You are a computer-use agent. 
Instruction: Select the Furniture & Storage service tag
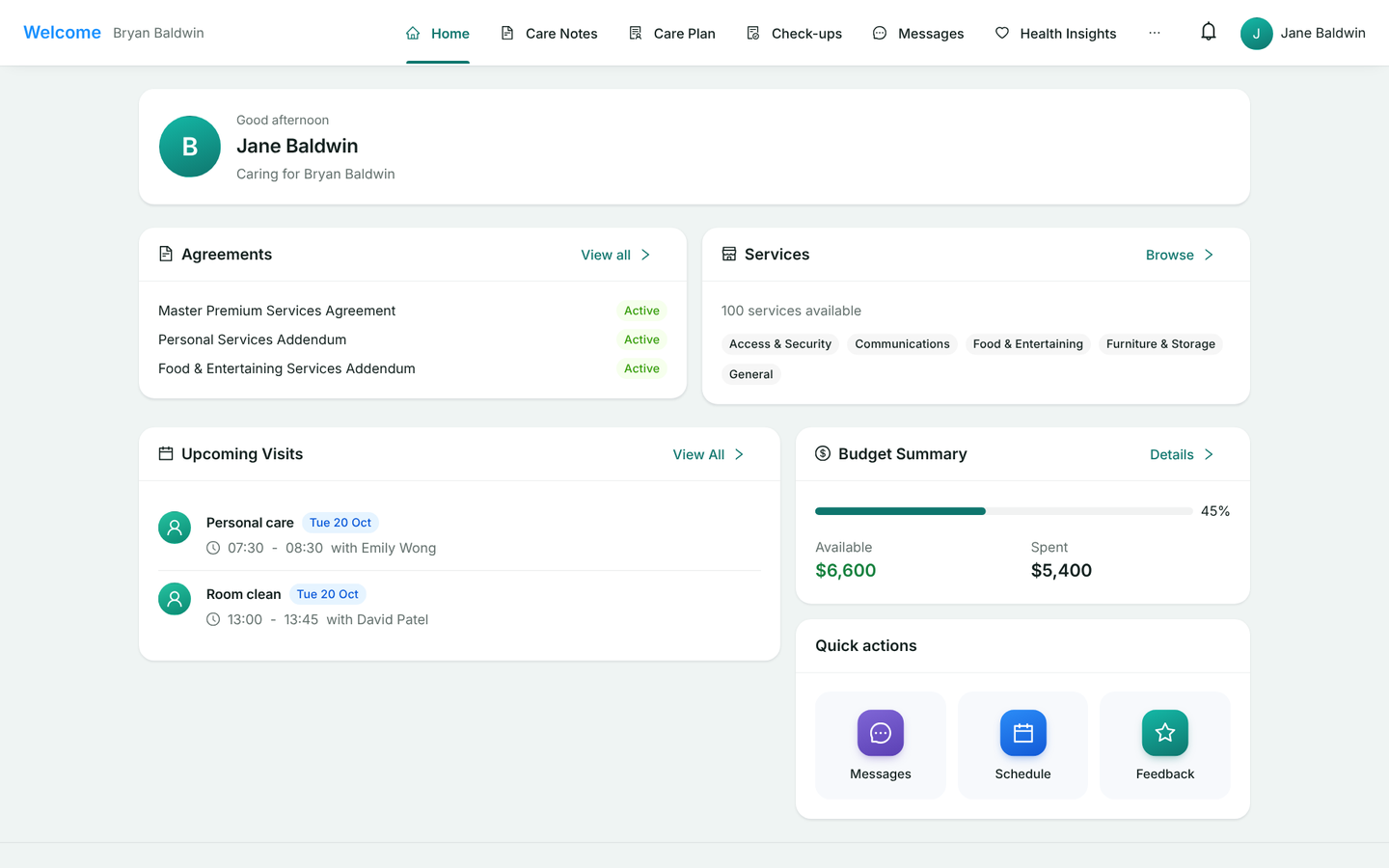point(1160,344)
